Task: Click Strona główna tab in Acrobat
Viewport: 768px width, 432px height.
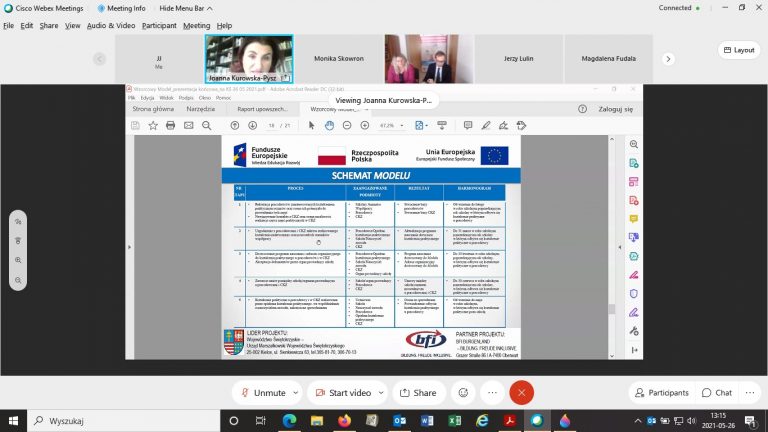Action: tap(153, 109)
